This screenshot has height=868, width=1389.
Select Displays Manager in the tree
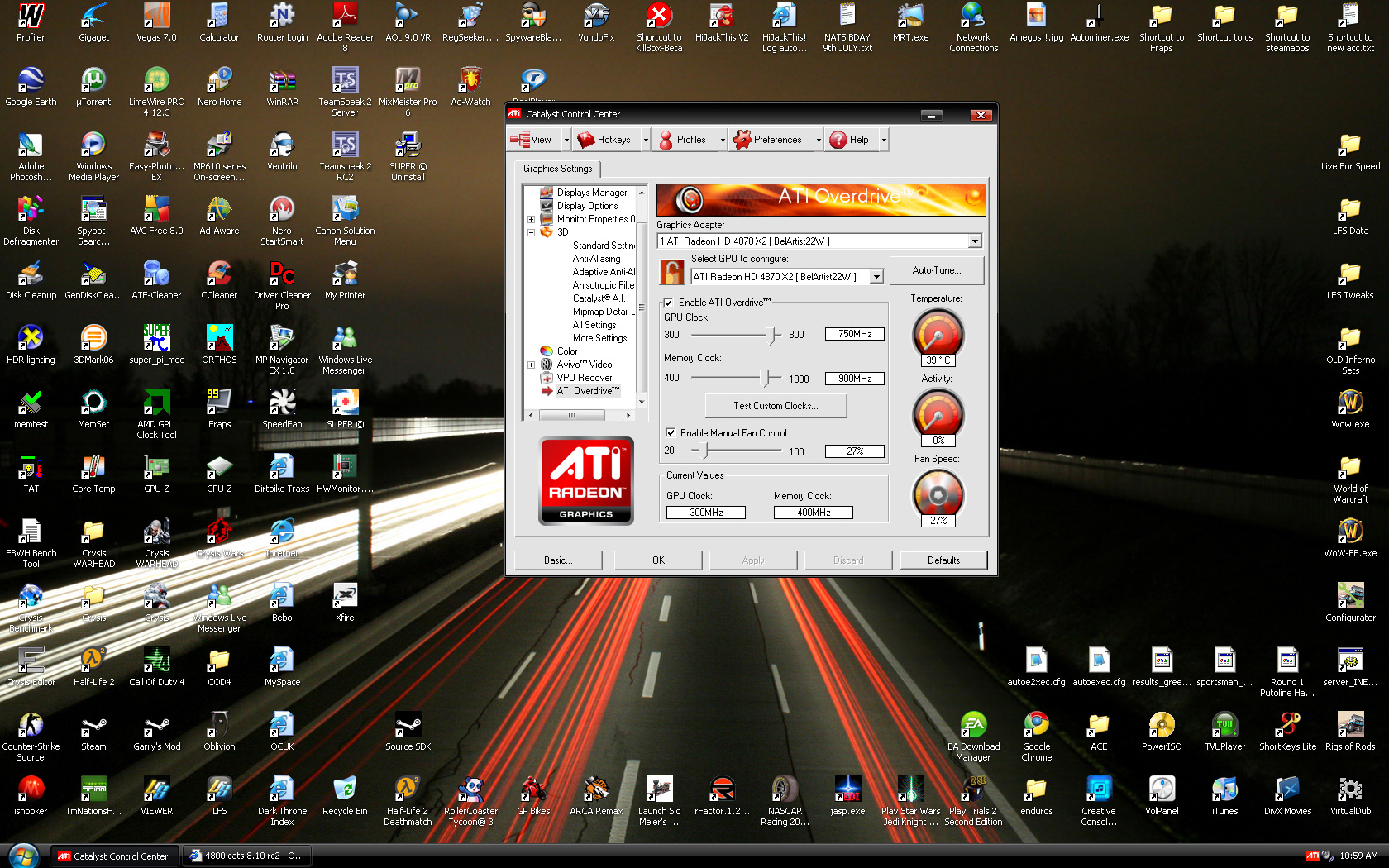click(x=591, y=193)
